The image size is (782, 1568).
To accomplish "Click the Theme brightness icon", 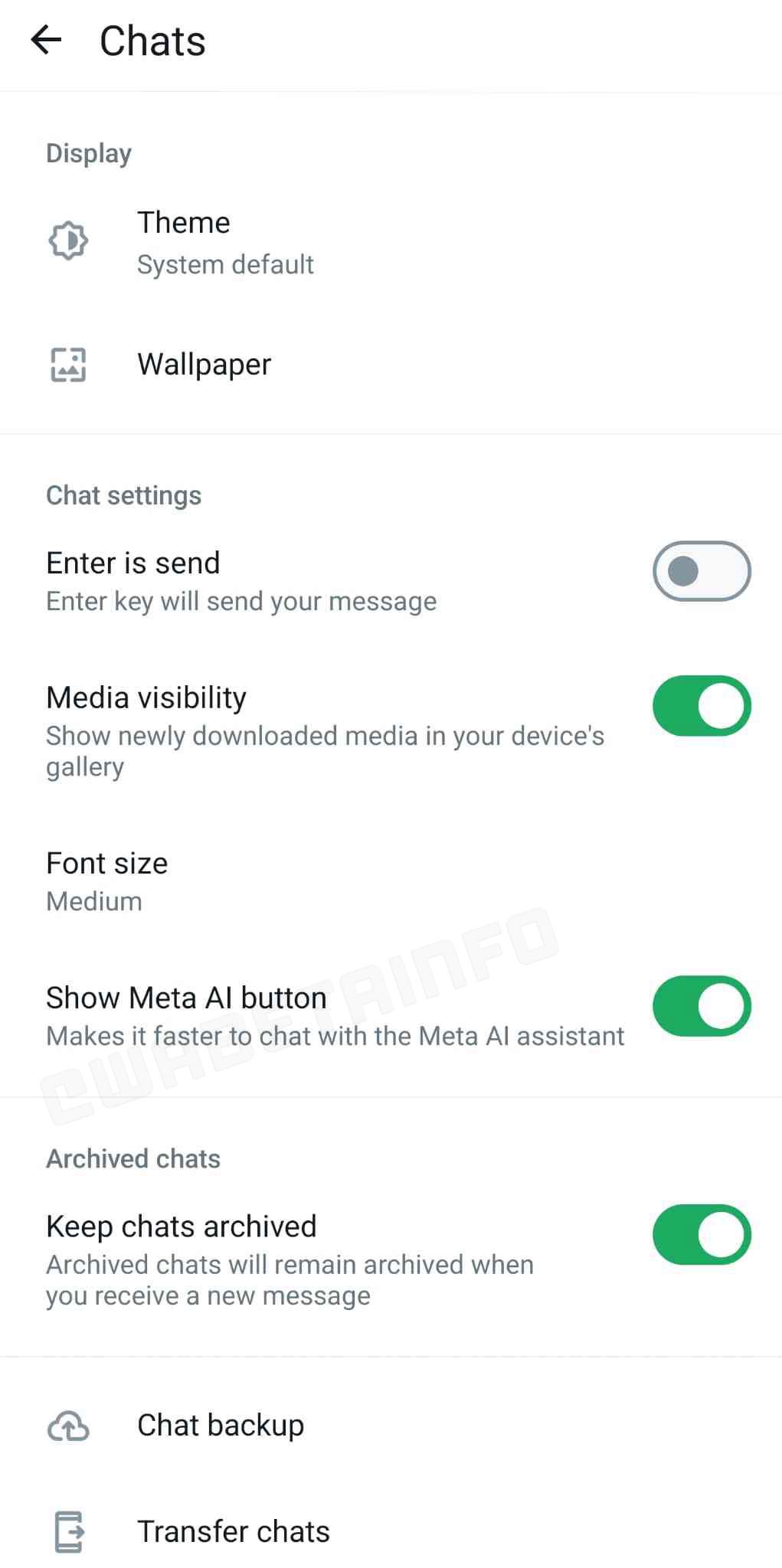I will point(68,240).
